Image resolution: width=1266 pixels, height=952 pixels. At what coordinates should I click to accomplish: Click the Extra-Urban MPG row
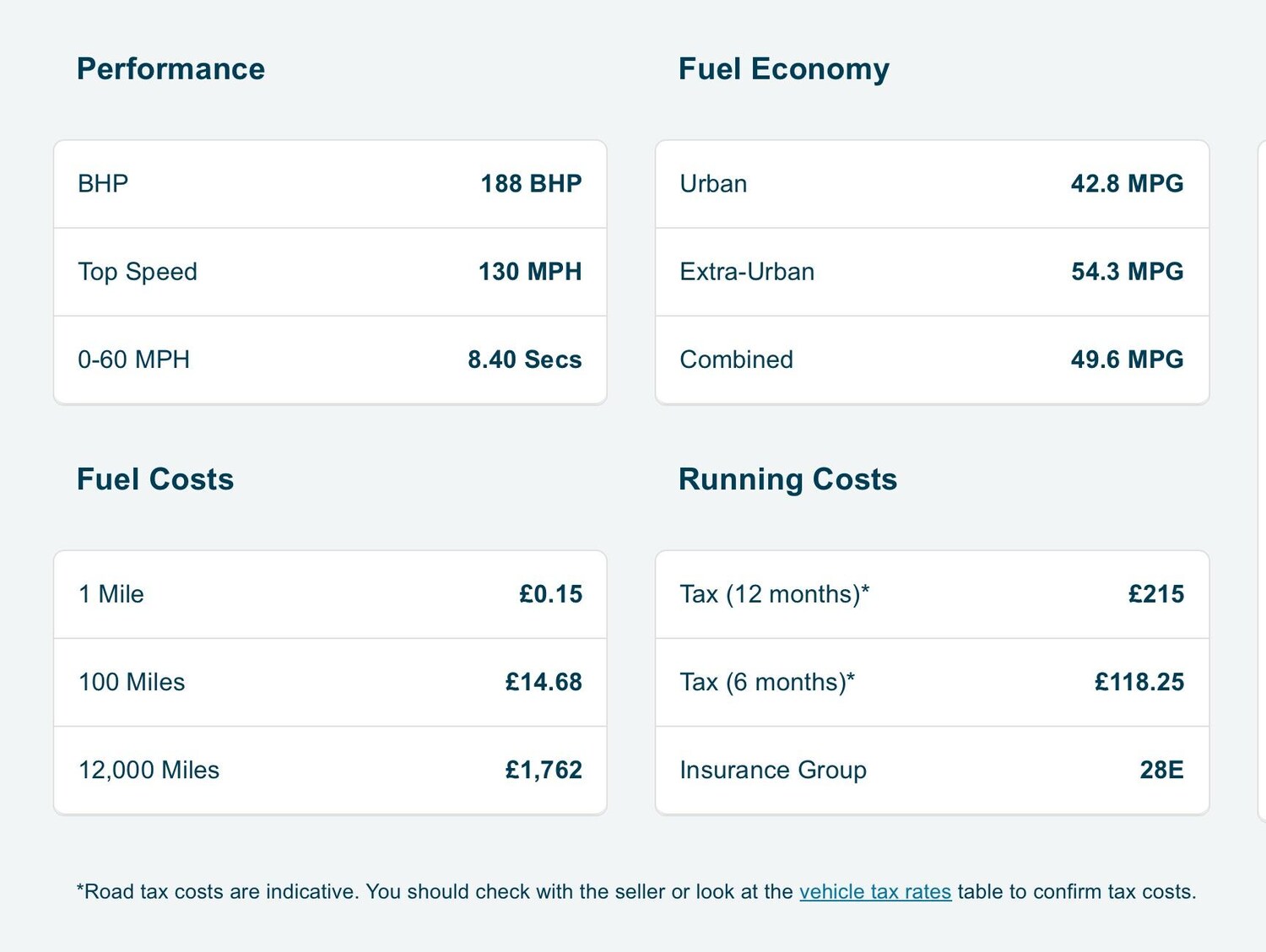[x=932, y=272]
